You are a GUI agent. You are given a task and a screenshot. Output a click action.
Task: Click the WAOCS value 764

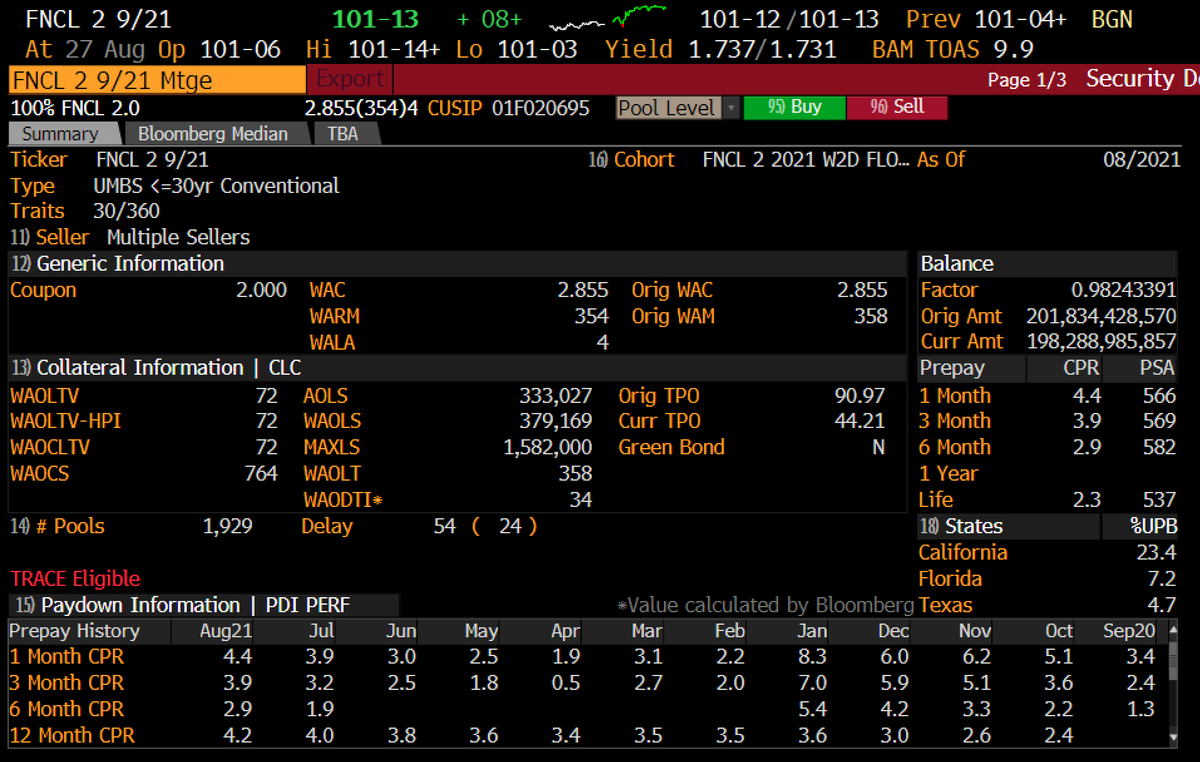[x=261, y=473]
